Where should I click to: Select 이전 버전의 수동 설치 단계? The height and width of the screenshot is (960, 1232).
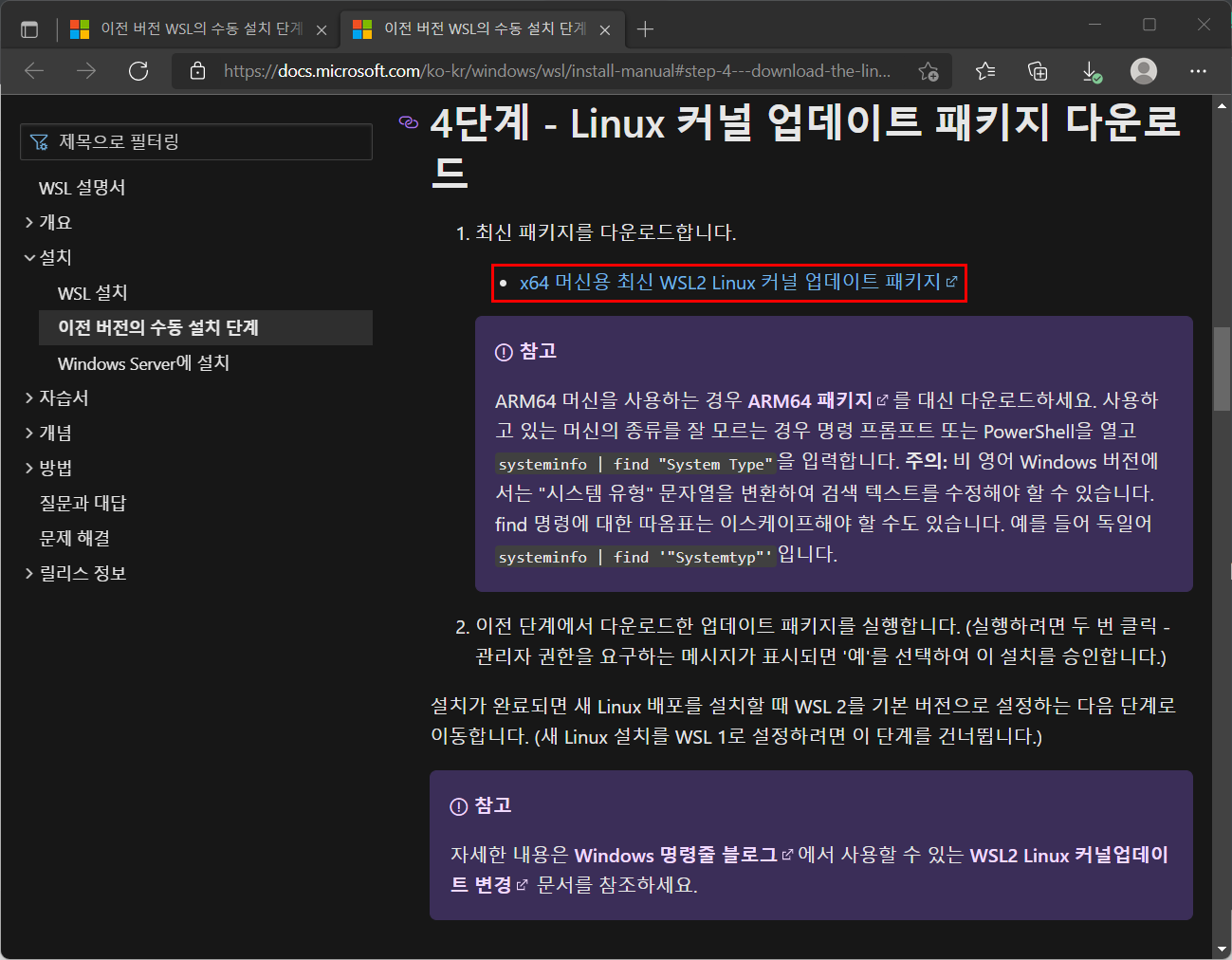tap(206, 327)
